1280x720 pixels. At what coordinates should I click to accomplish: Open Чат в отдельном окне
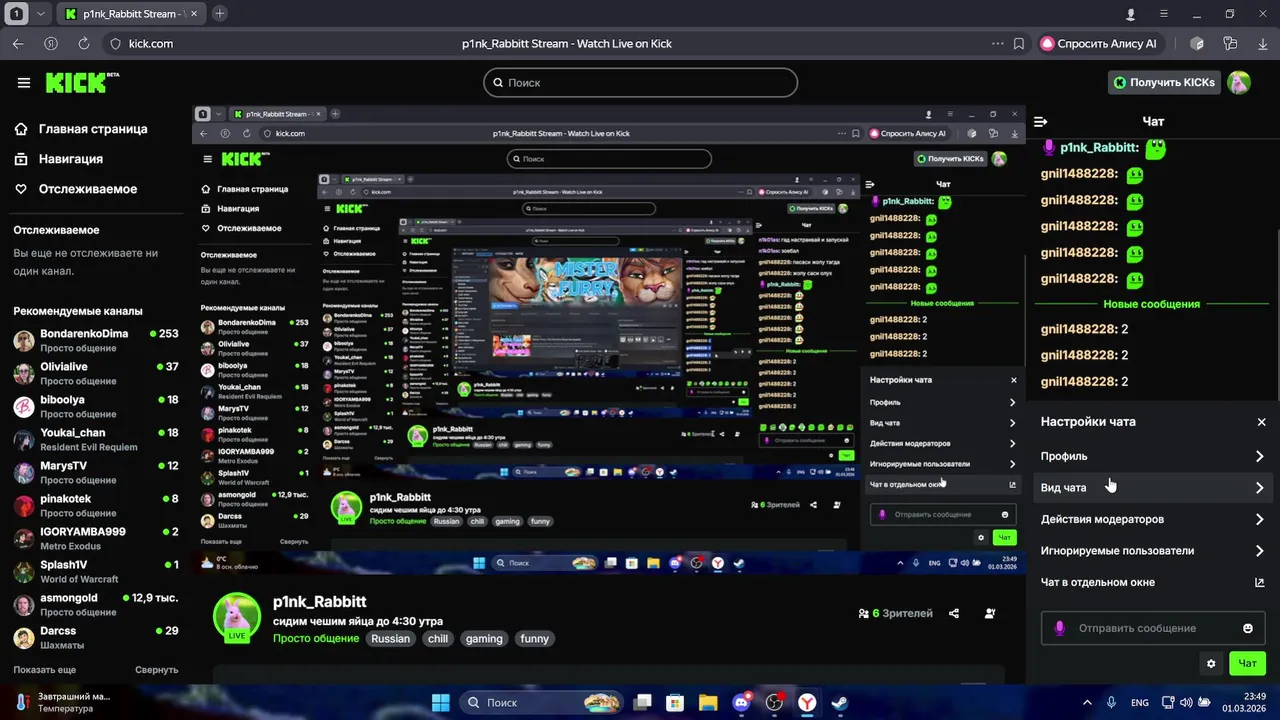[x=1153, y=582]
